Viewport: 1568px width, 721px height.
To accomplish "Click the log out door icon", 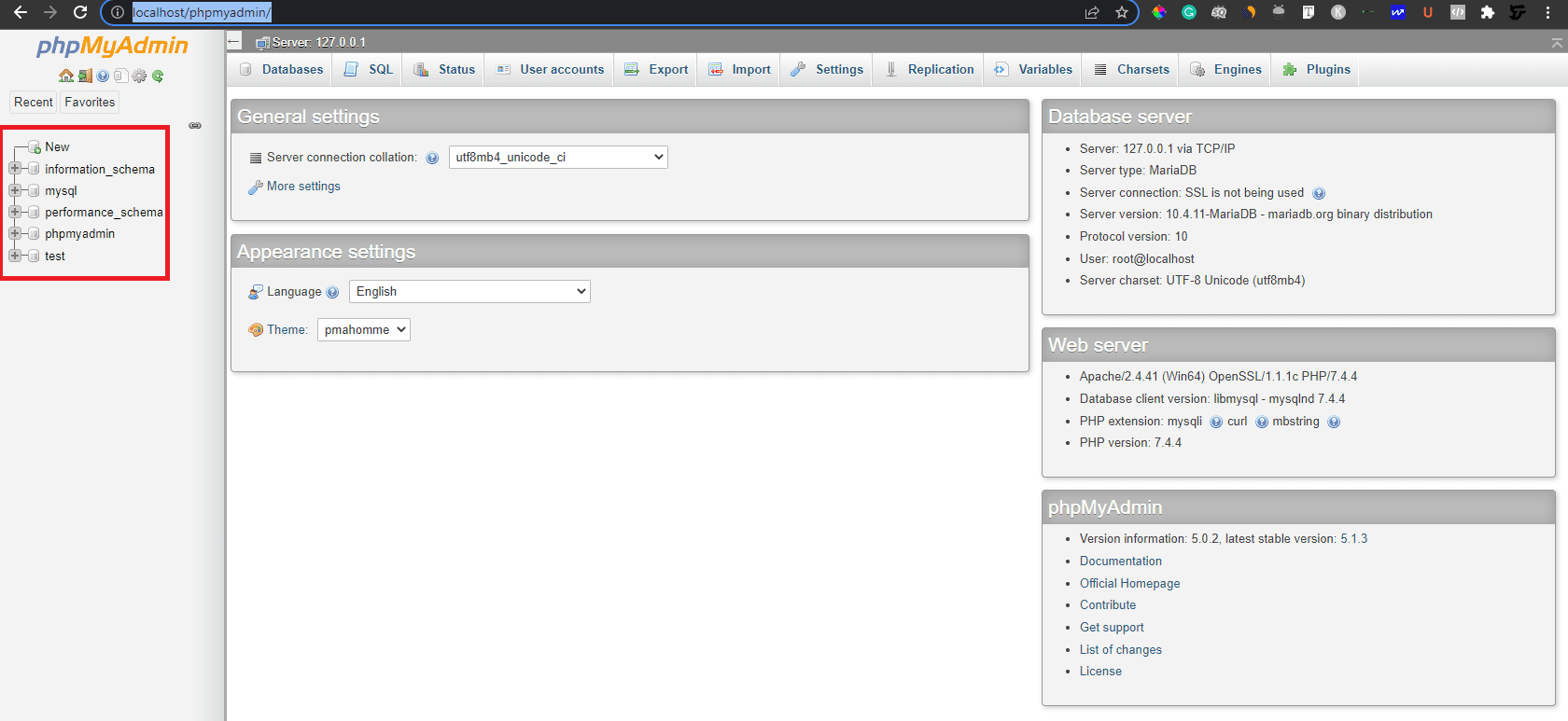I will click(85, 76).
